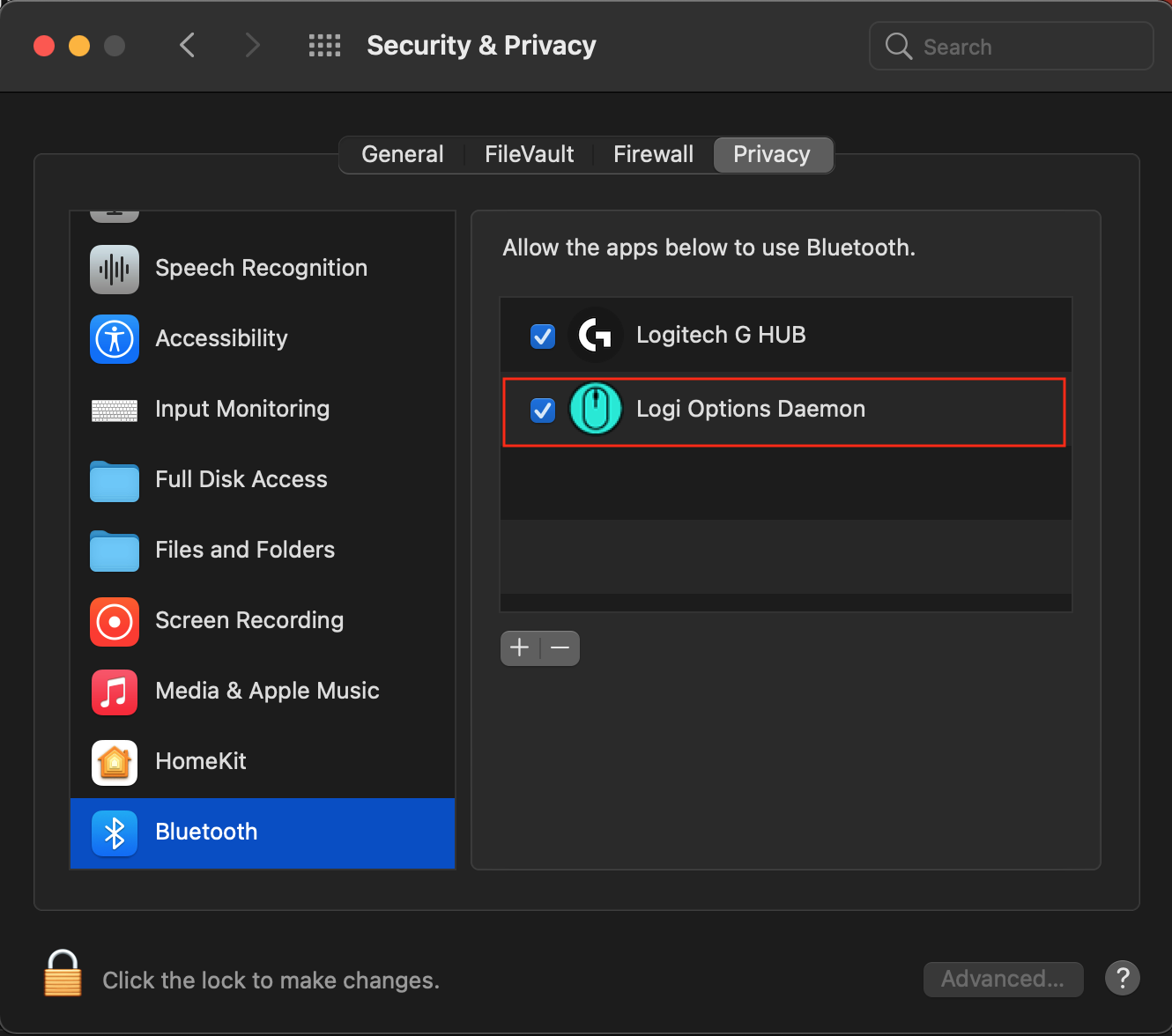Open Full Disk Access folder icon
Image resolution: width=1172 pixels, height=1036 pixels.
[115, 481]
